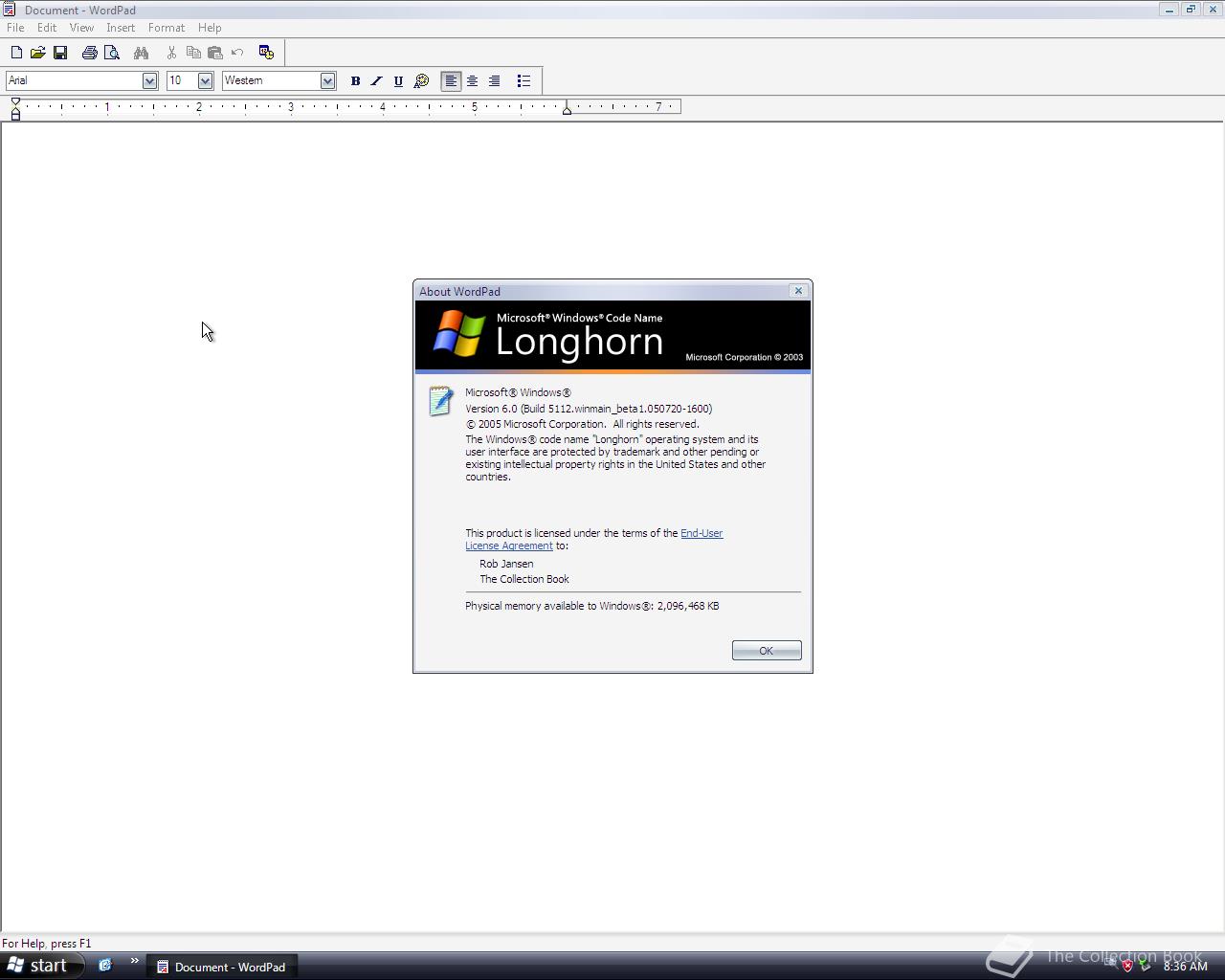Click the Cut scissors icon
Viewport: 1225px width, 980px height.
pyautogui.click(x=171, y=53)
